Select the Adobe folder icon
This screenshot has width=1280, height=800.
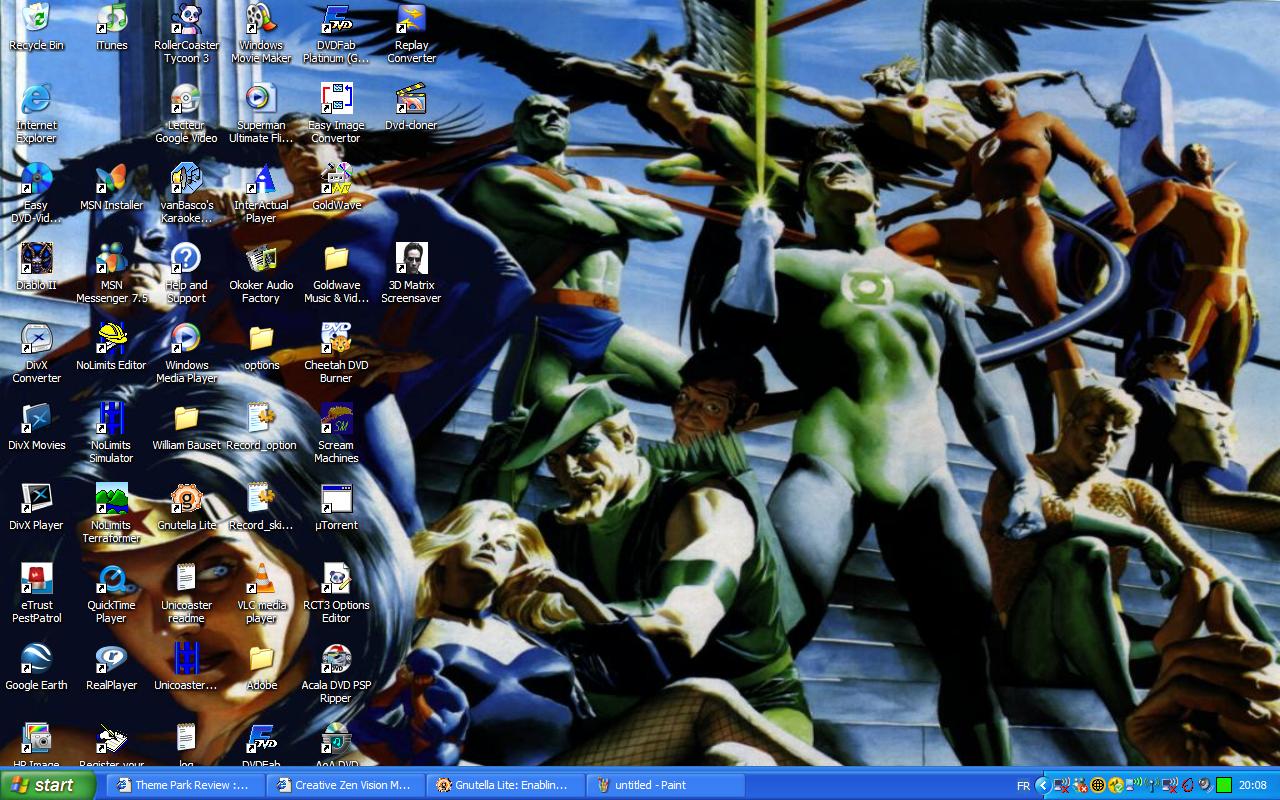pos(261,667)
